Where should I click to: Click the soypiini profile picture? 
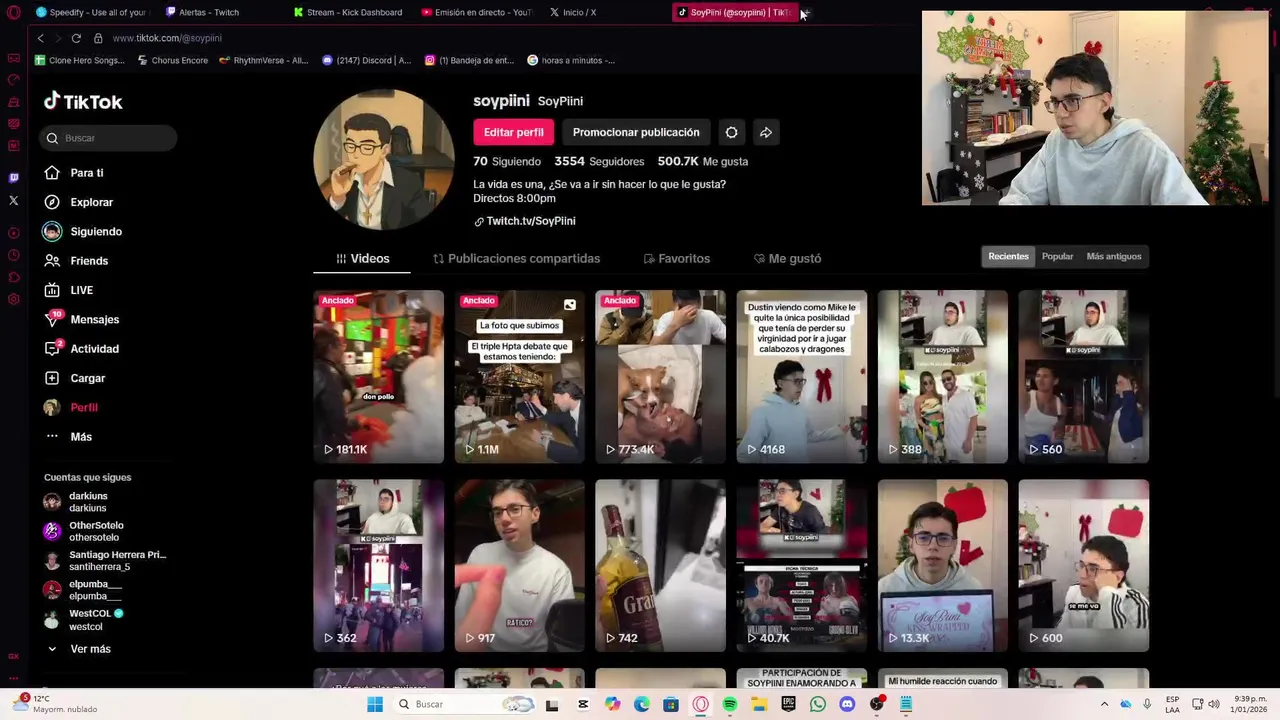(384, 160)
